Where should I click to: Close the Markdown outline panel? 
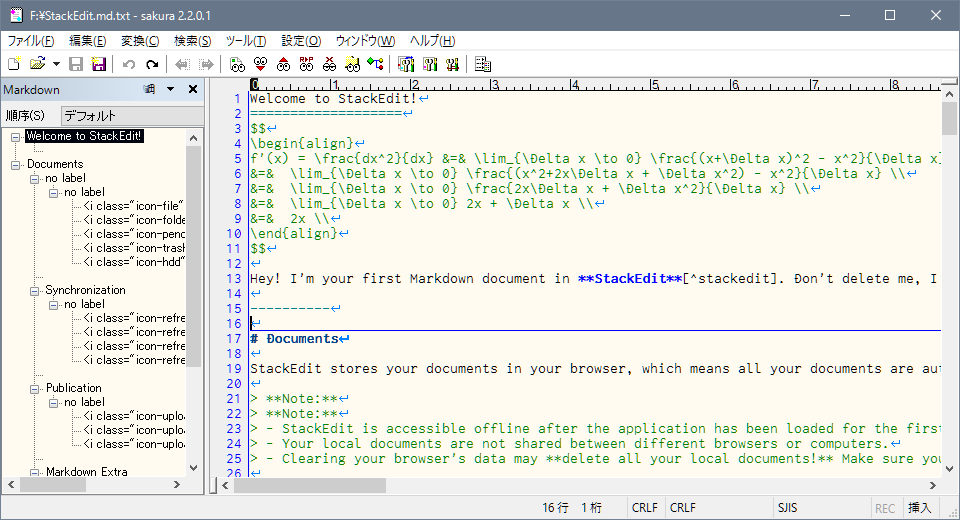pyautogui.click(x=193, y=89)
